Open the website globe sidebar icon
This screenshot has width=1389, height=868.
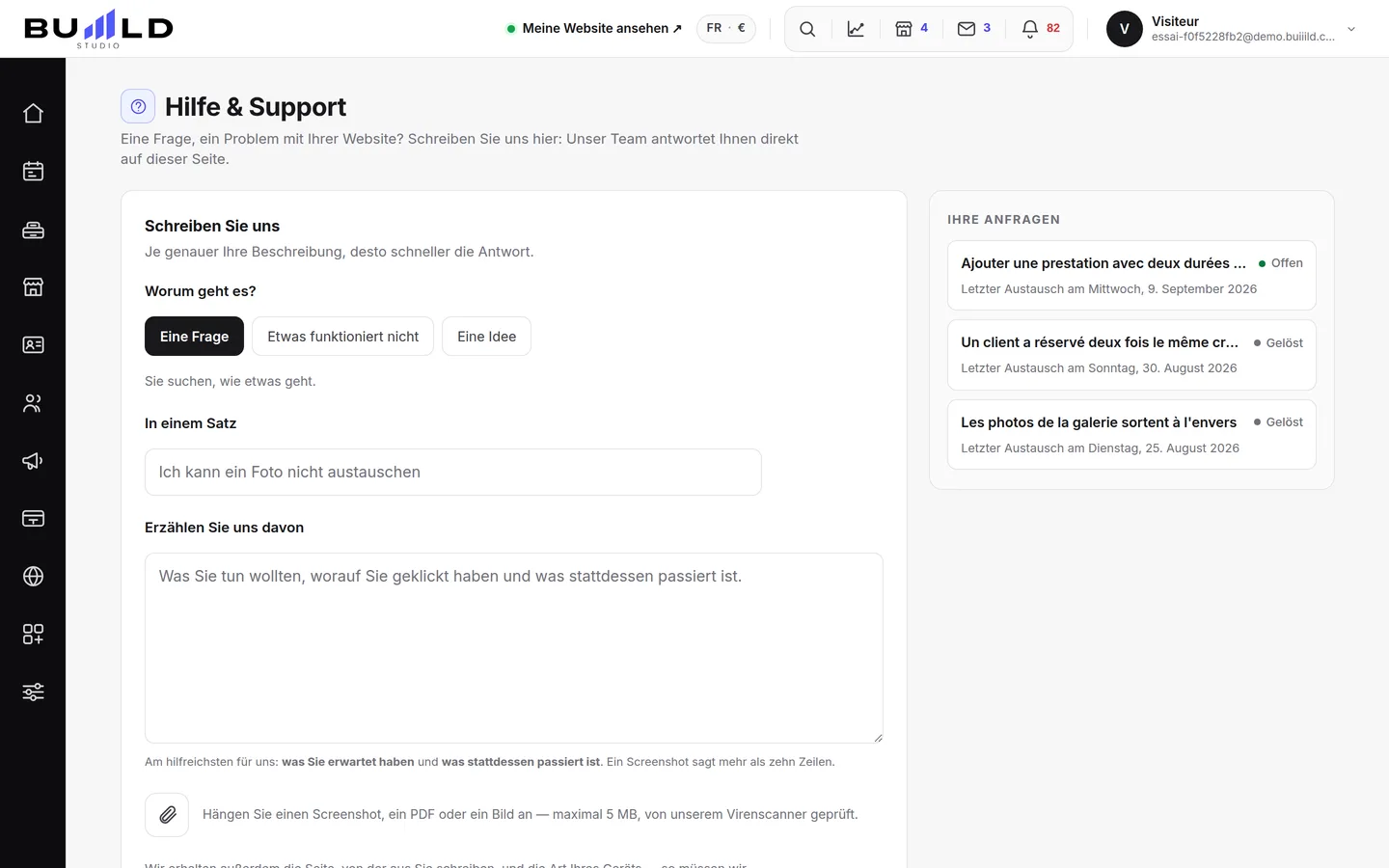[33, 577]
